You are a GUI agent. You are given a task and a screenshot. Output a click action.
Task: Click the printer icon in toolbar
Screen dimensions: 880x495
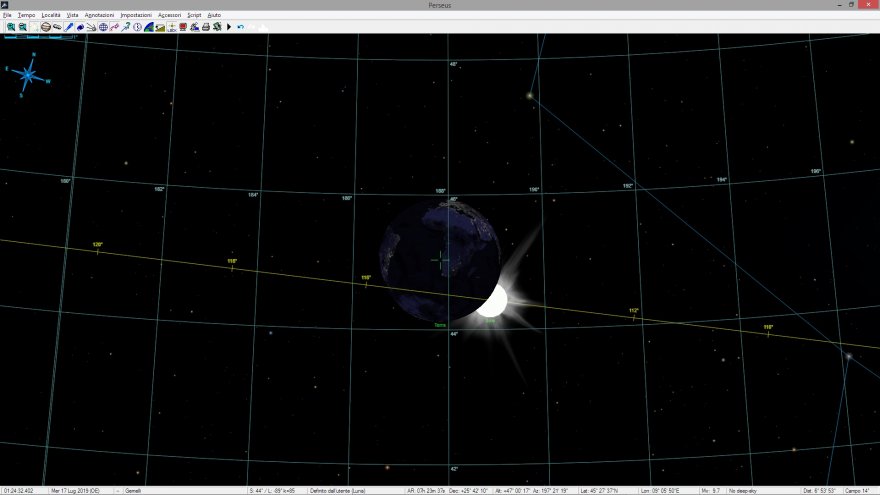[205, 27]
